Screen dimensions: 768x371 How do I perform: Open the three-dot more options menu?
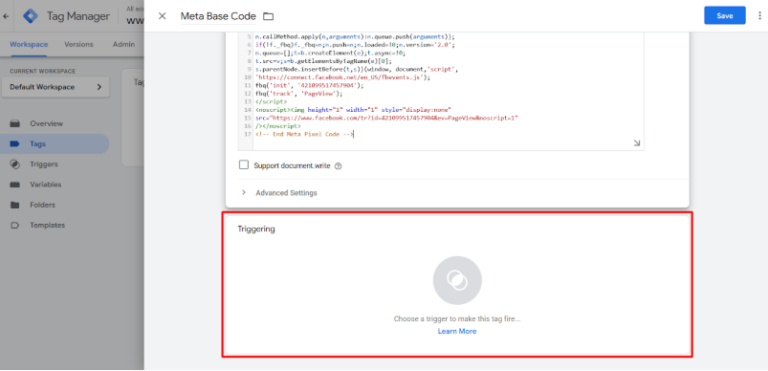pyautogui.click(x=760, y=16)
